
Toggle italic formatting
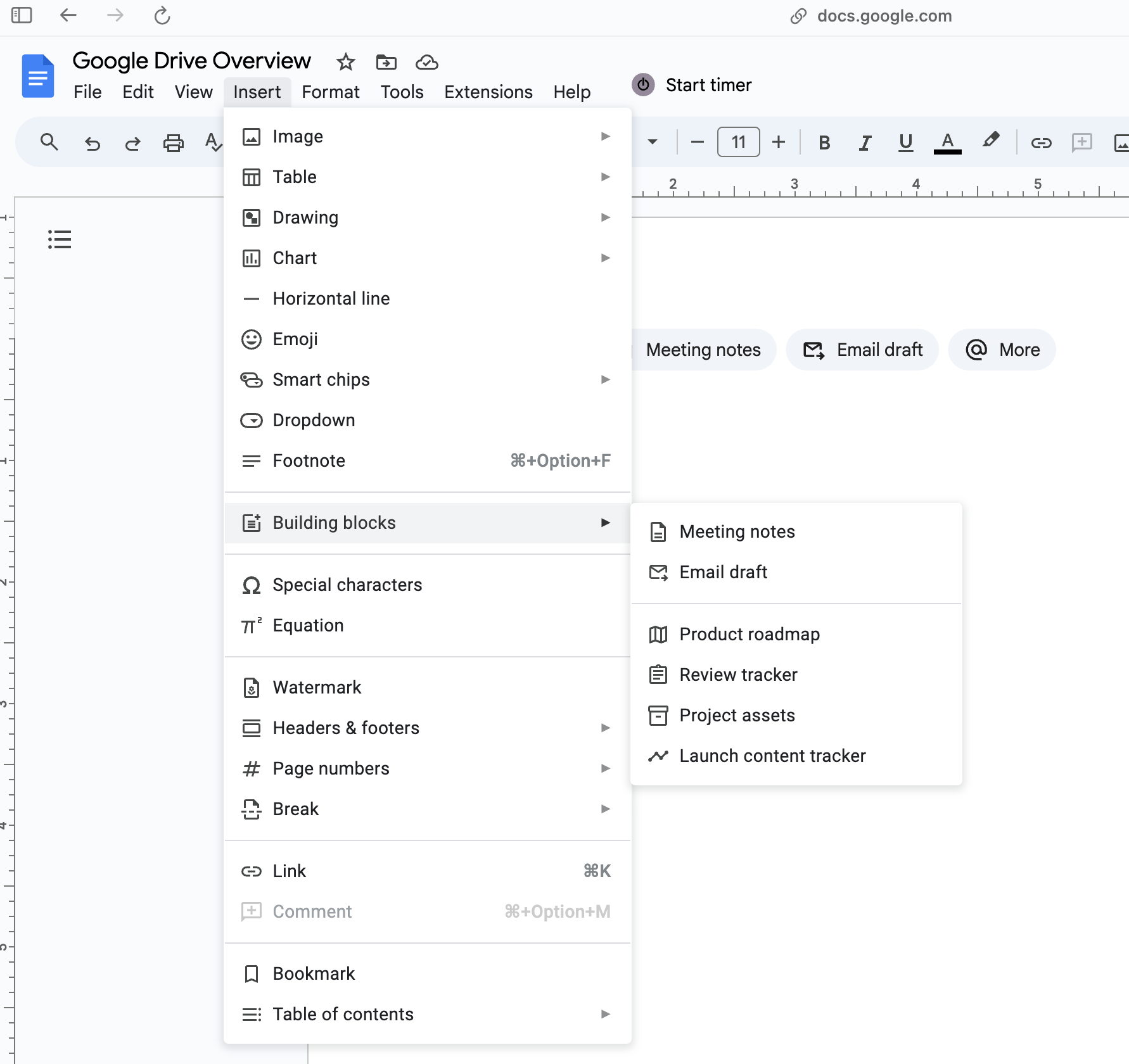click(x=865, y=143)
